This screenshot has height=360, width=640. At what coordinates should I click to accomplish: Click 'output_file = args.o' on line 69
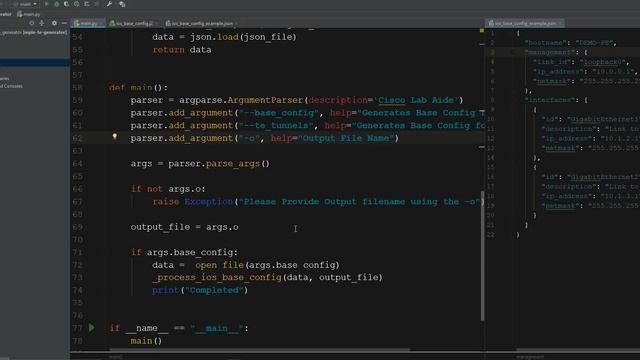click(184, 227)
